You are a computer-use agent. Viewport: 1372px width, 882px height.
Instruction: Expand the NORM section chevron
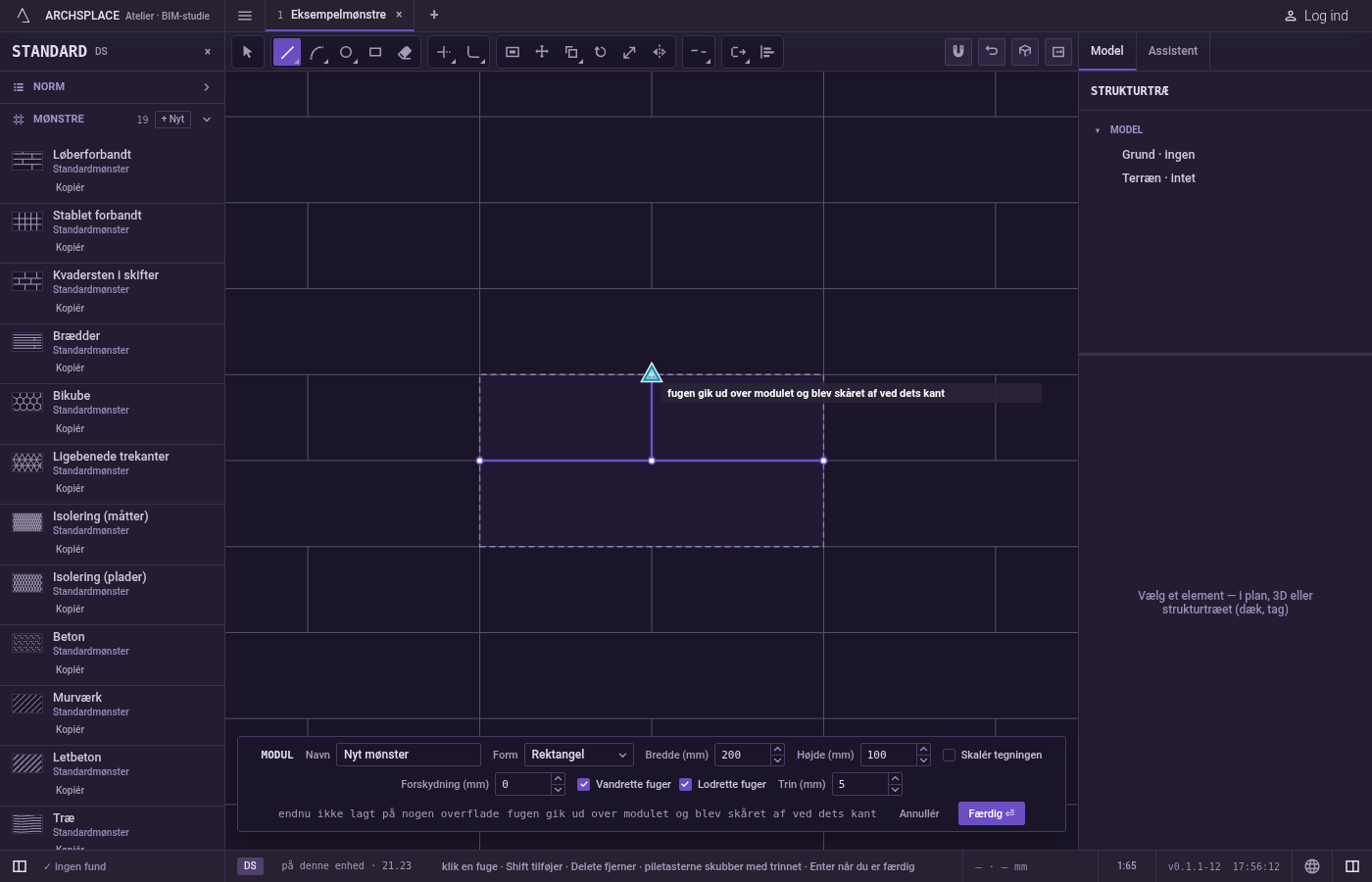pos(207,87)
